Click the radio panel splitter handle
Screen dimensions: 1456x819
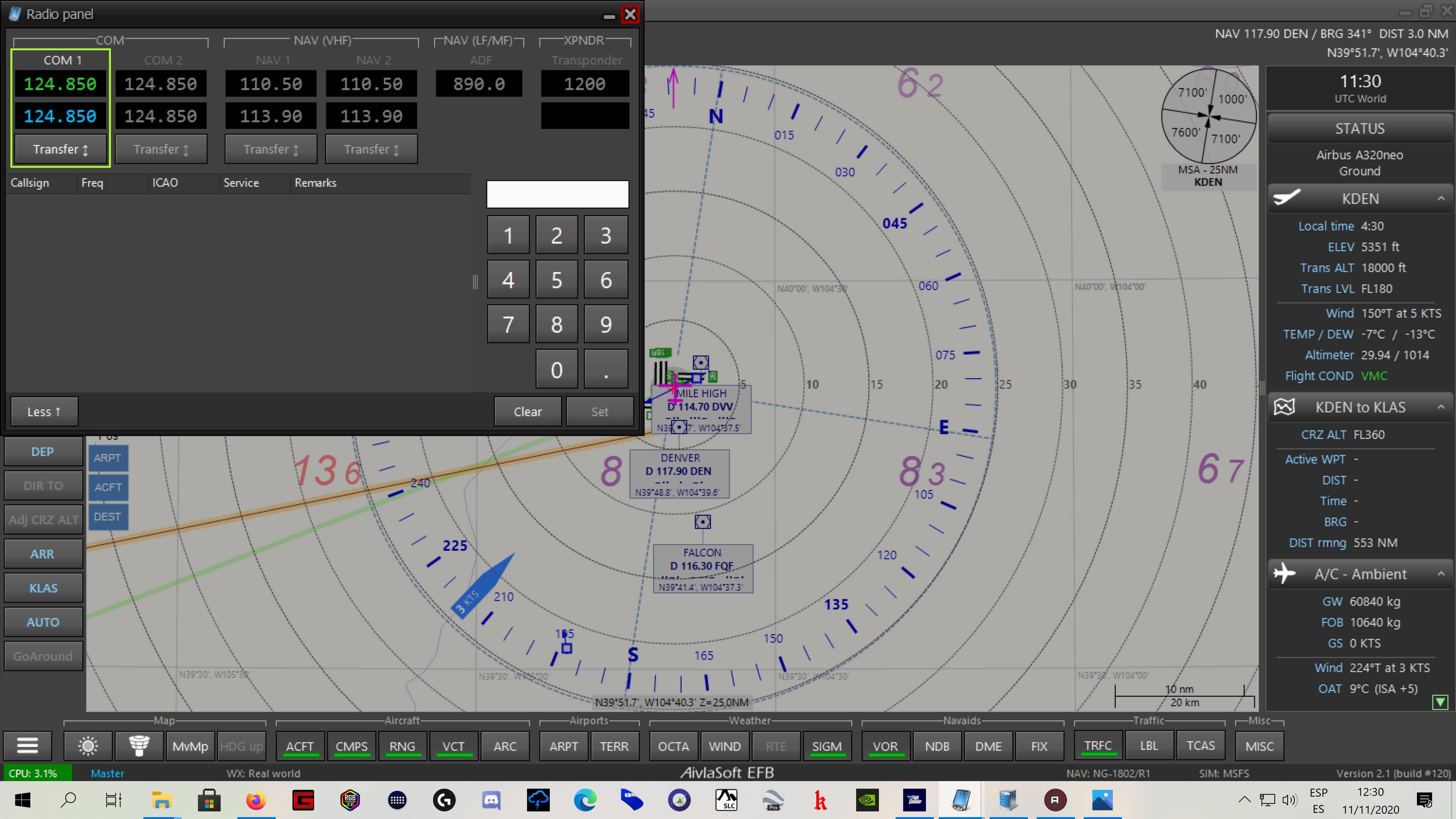[475, 281]
